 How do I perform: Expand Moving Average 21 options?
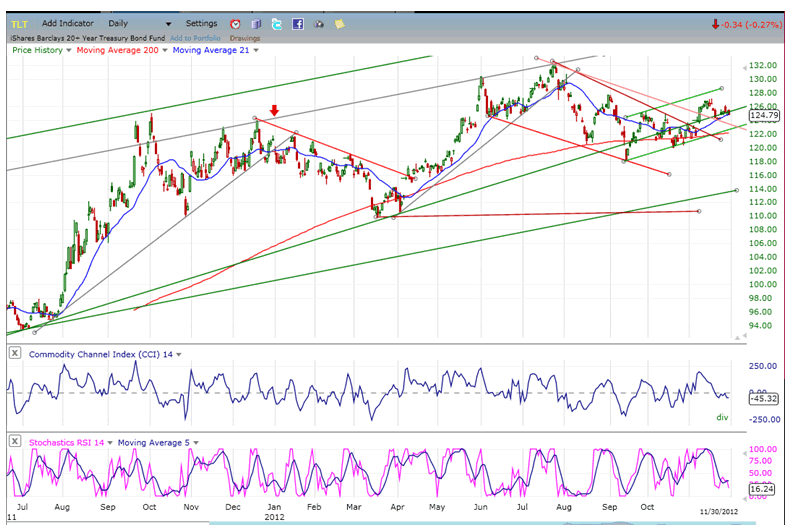[256, 50]
